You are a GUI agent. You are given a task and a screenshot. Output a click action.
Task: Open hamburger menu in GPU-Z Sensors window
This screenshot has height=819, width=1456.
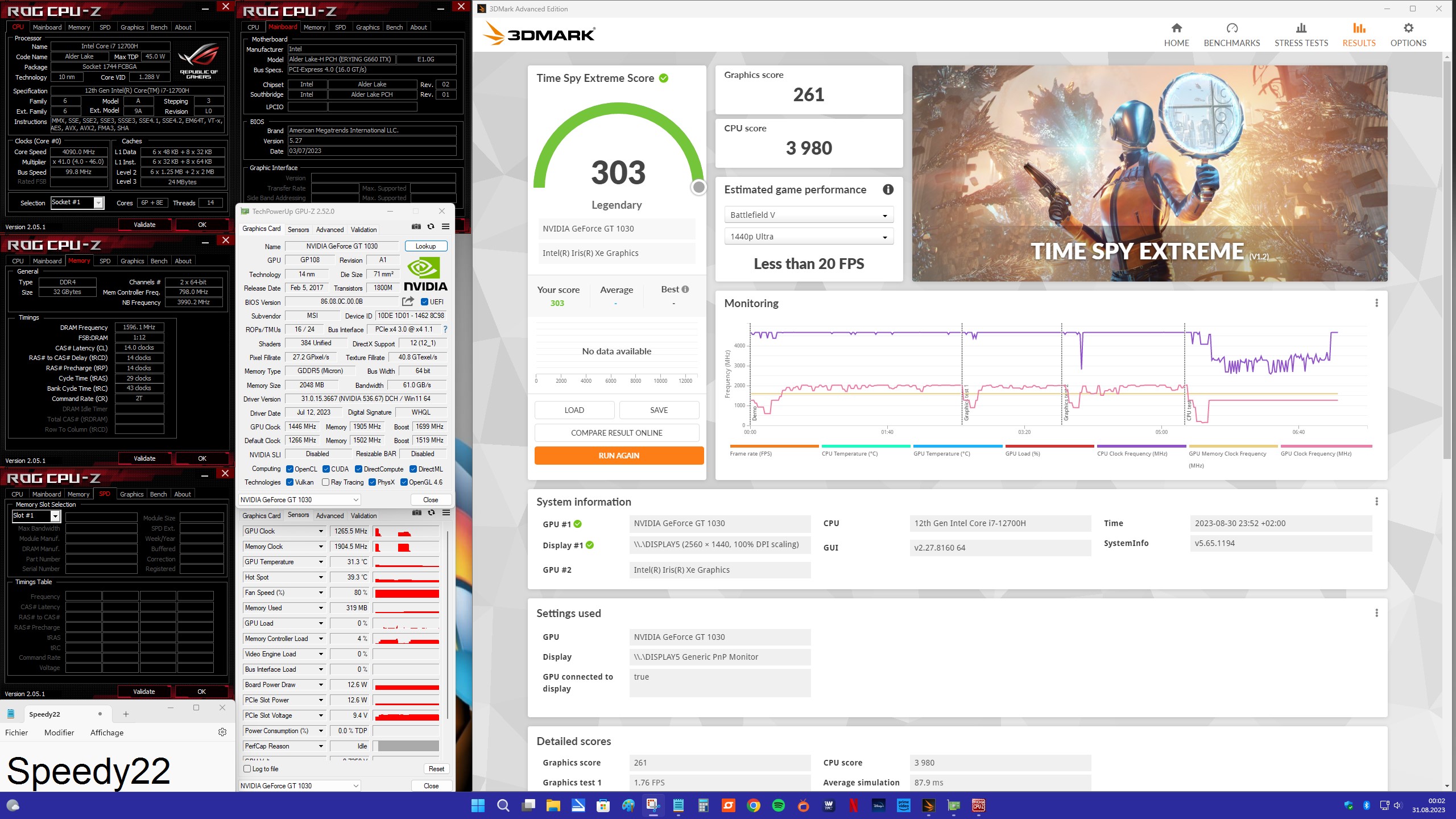coord(446,513)
